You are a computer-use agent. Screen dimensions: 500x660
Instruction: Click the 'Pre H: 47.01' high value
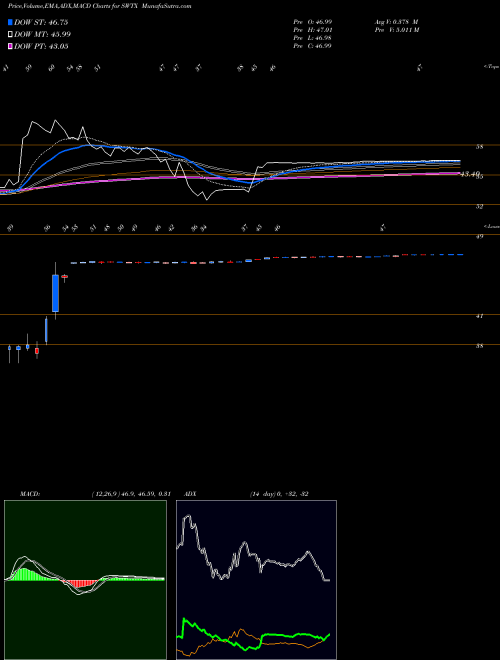pos(312,30)
